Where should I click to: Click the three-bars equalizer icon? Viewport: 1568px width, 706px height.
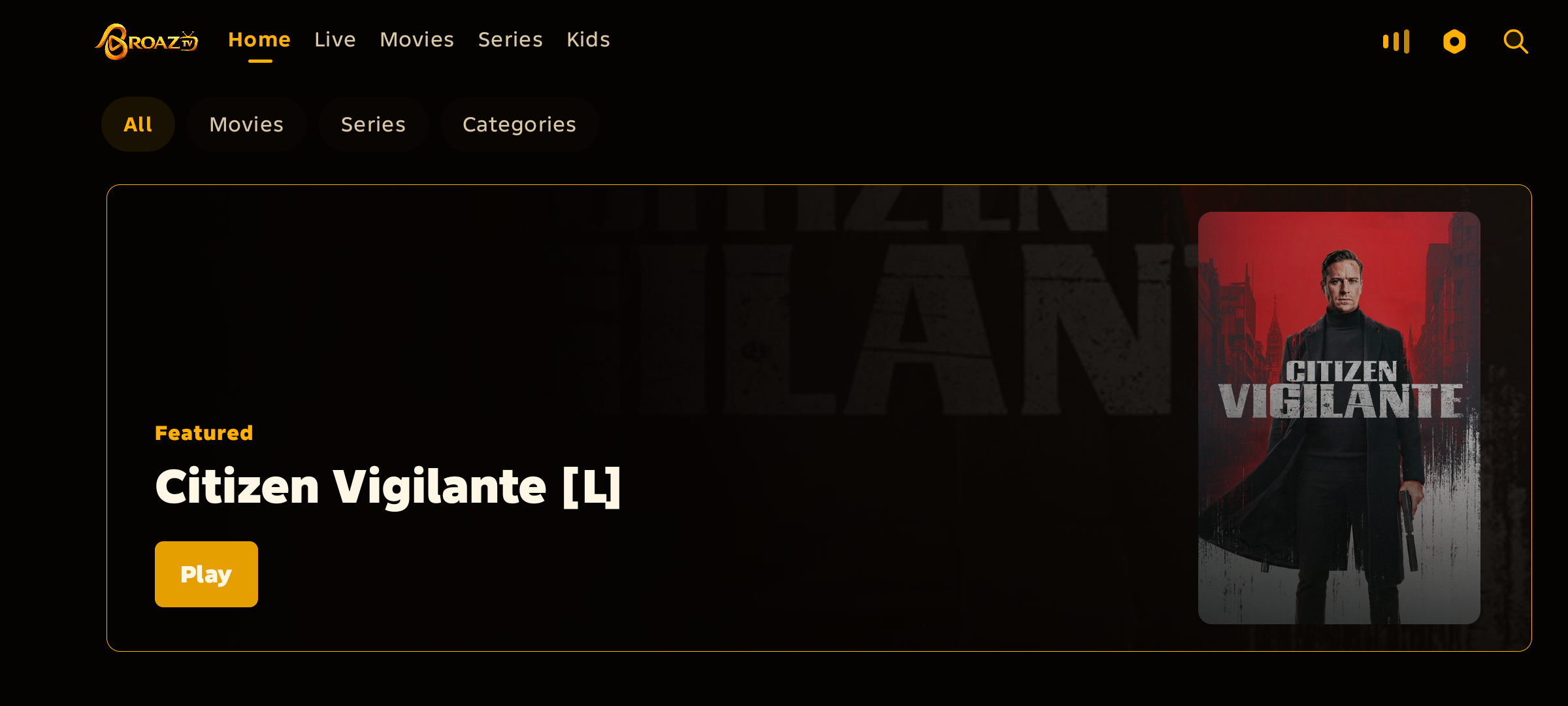[1396, 41]
